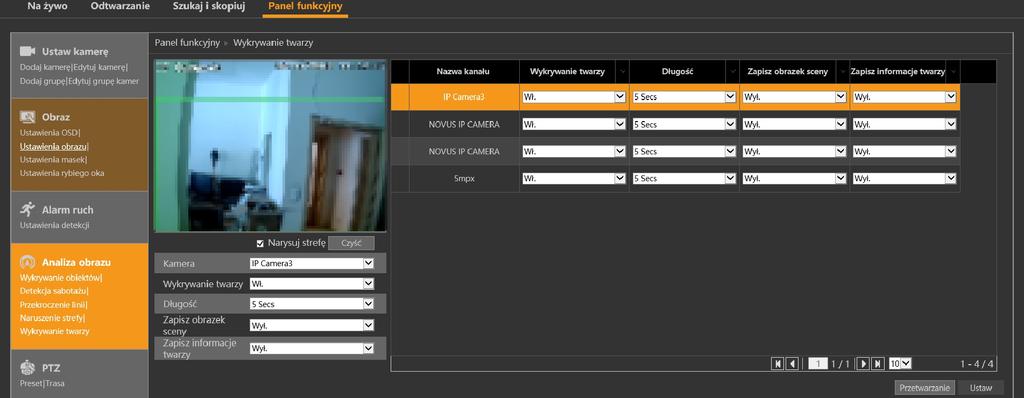This screenshot has height=398, width=1024.
Task: Open Wykrywanie twarzy dropdown in 5mpx row
Action: (x=574, y=178)
